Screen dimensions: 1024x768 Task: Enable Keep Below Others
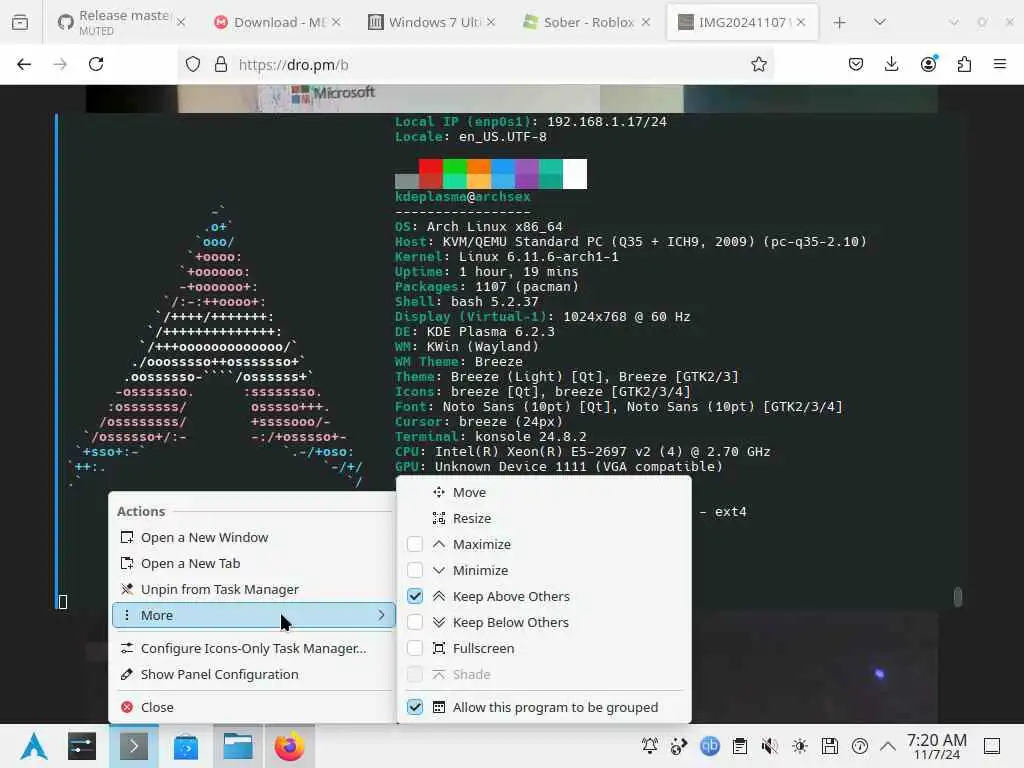pos(415,622)
